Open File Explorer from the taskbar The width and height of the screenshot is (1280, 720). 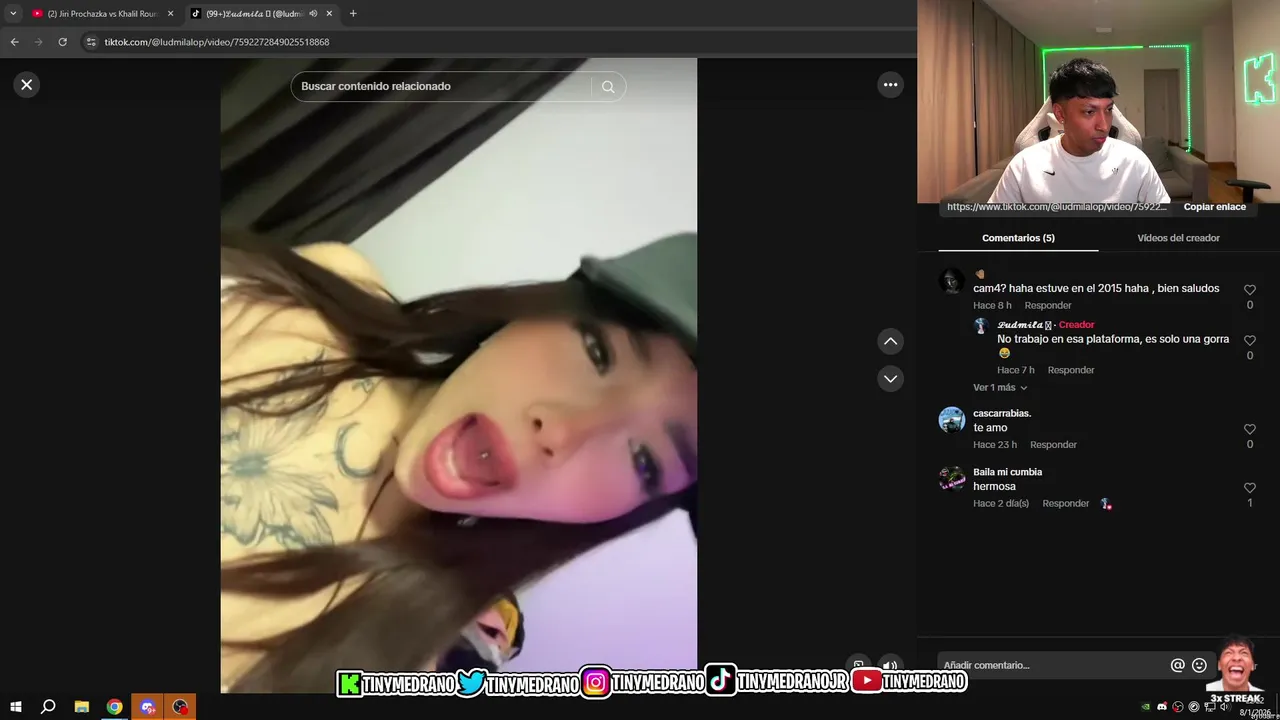click(x=82, y=707)
